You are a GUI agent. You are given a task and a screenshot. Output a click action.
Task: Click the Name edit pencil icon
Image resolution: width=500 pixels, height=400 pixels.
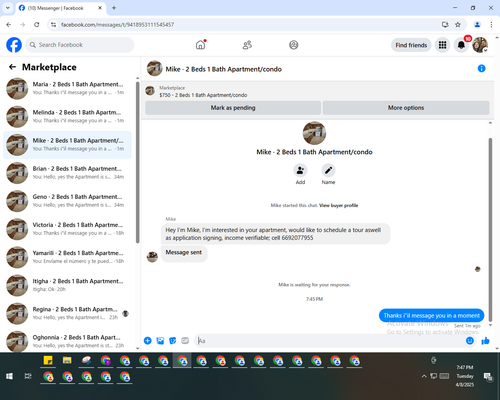tap(328, 170)
